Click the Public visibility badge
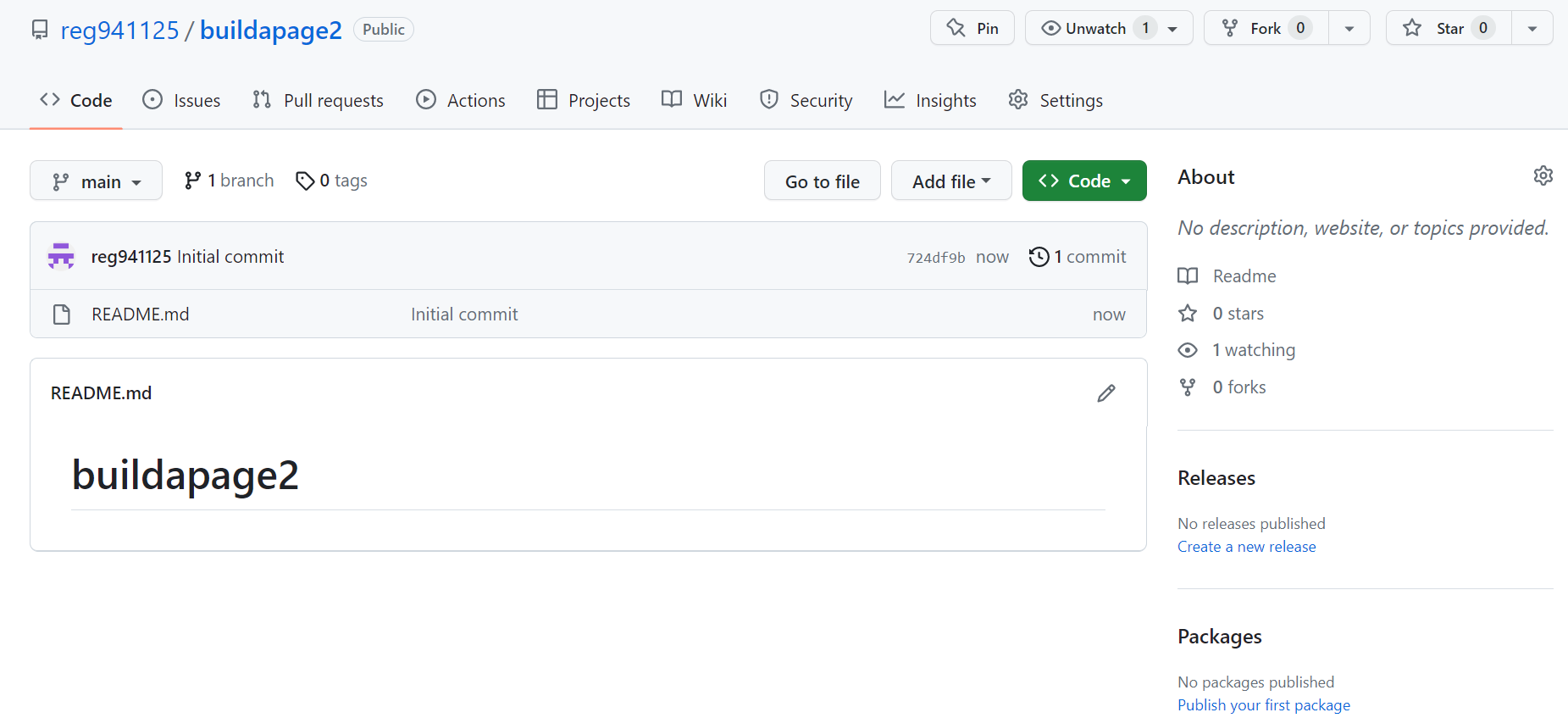 coord(384,30)
